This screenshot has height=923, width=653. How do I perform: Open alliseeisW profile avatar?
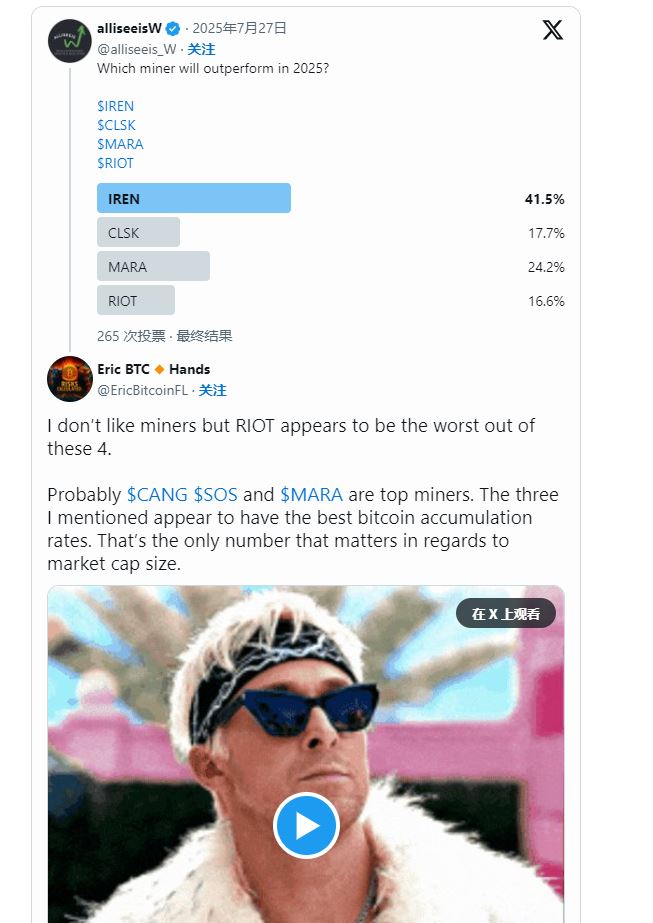coord(70,41)
